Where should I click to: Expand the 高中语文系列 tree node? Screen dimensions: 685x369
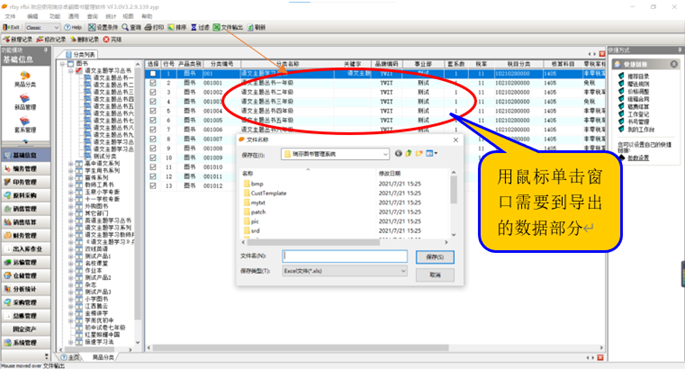pos(70,163)
